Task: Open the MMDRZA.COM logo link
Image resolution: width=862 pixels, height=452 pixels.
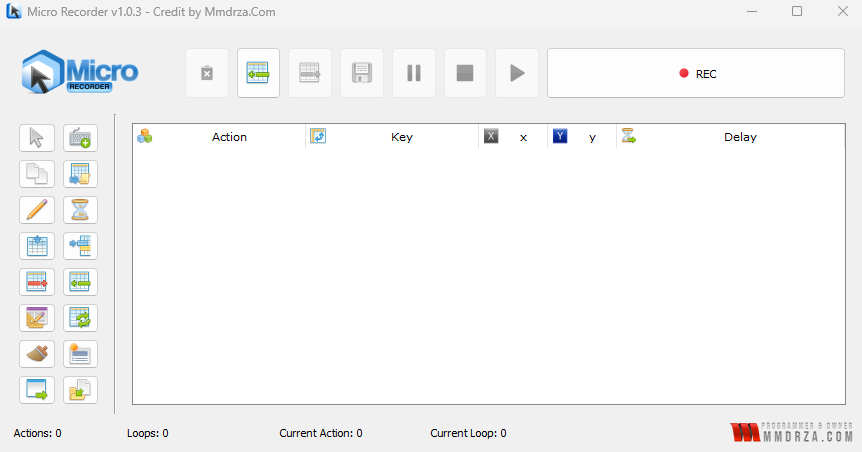Action: coord(792,432)
